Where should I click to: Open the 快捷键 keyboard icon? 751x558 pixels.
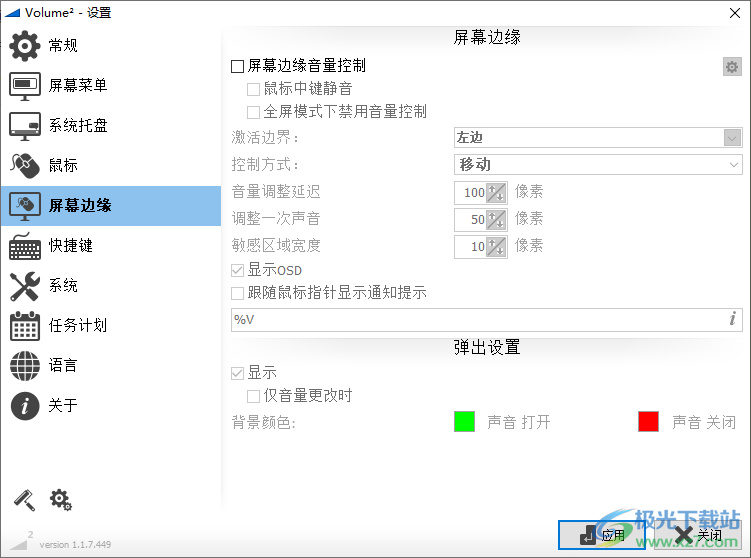(25, 246)
